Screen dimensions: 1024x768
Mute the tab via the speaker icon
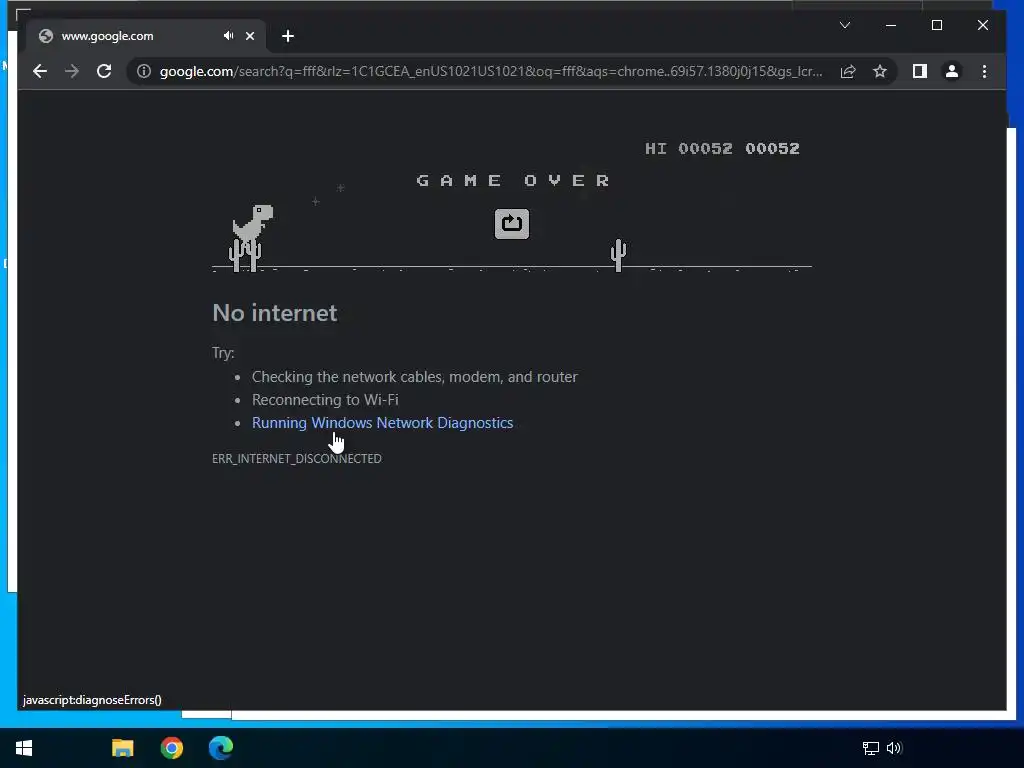click(228, 36)
